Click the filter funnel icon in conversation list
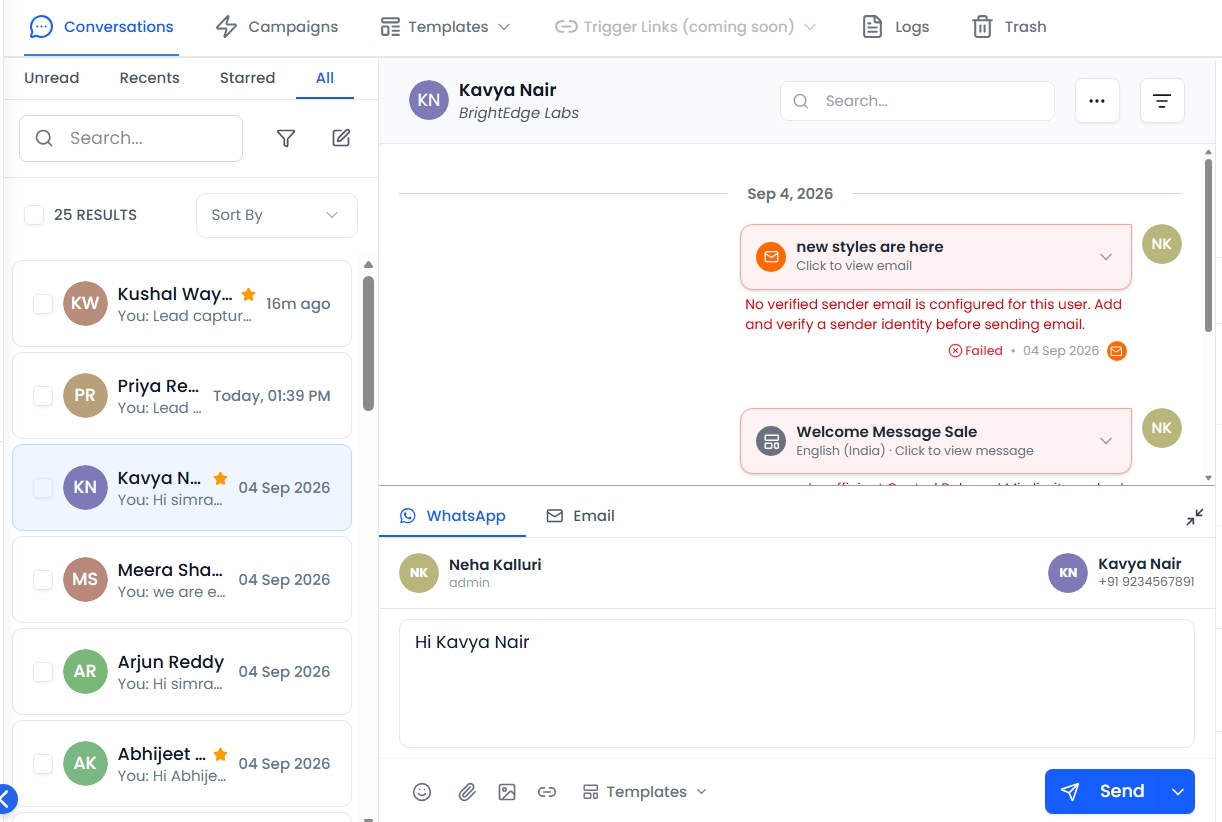This screenshot has width=1222, height=822. pyautogui.click(x=286, y=138)
